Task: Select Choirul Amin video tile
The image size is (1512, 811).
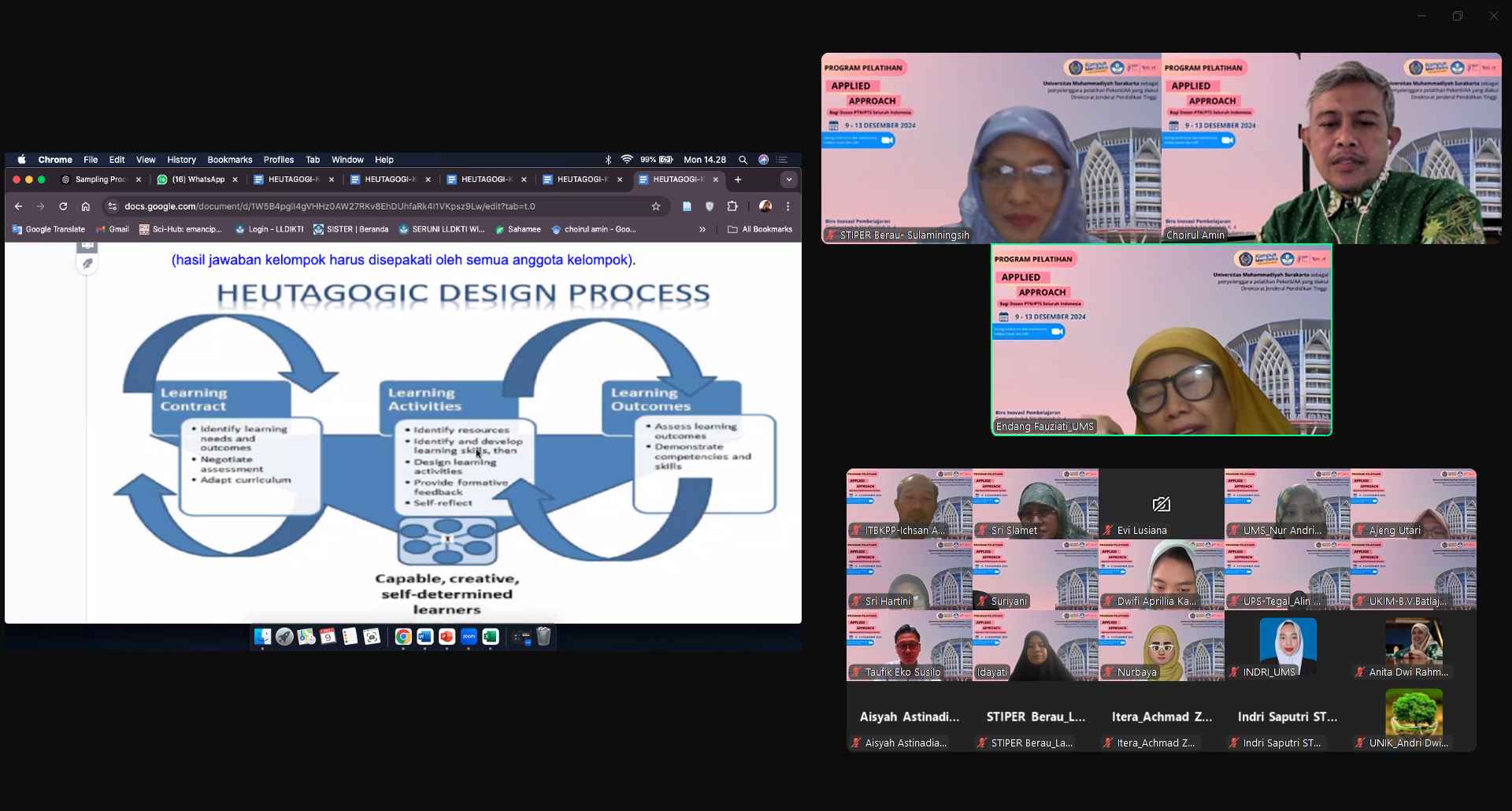Action: pos(1332,148)
